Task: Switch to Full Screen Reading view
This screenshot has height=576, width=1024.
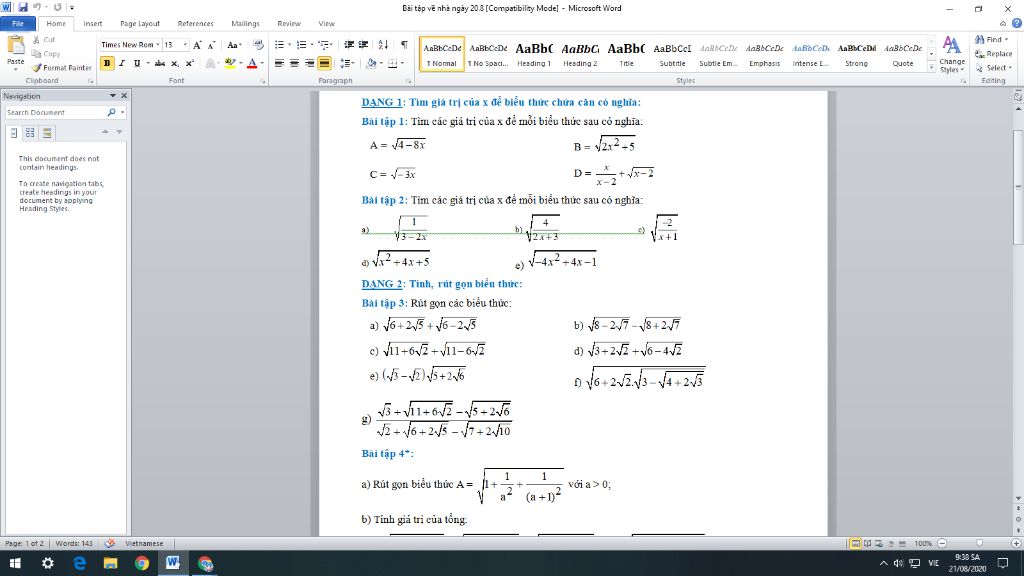Action: click(x=867, y=543)
